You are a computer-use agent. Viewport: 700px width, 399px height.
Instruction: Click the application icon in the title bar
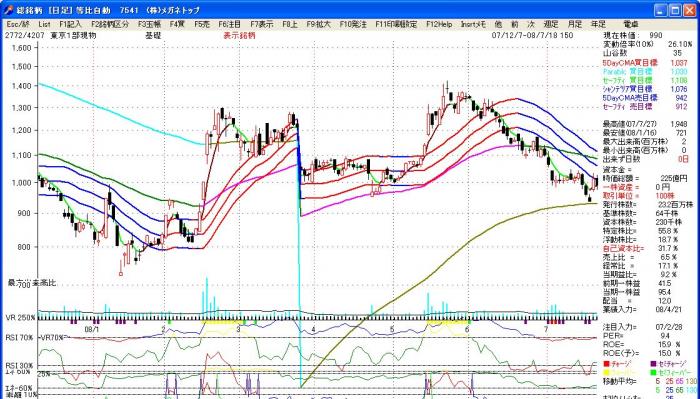[8, 10]
